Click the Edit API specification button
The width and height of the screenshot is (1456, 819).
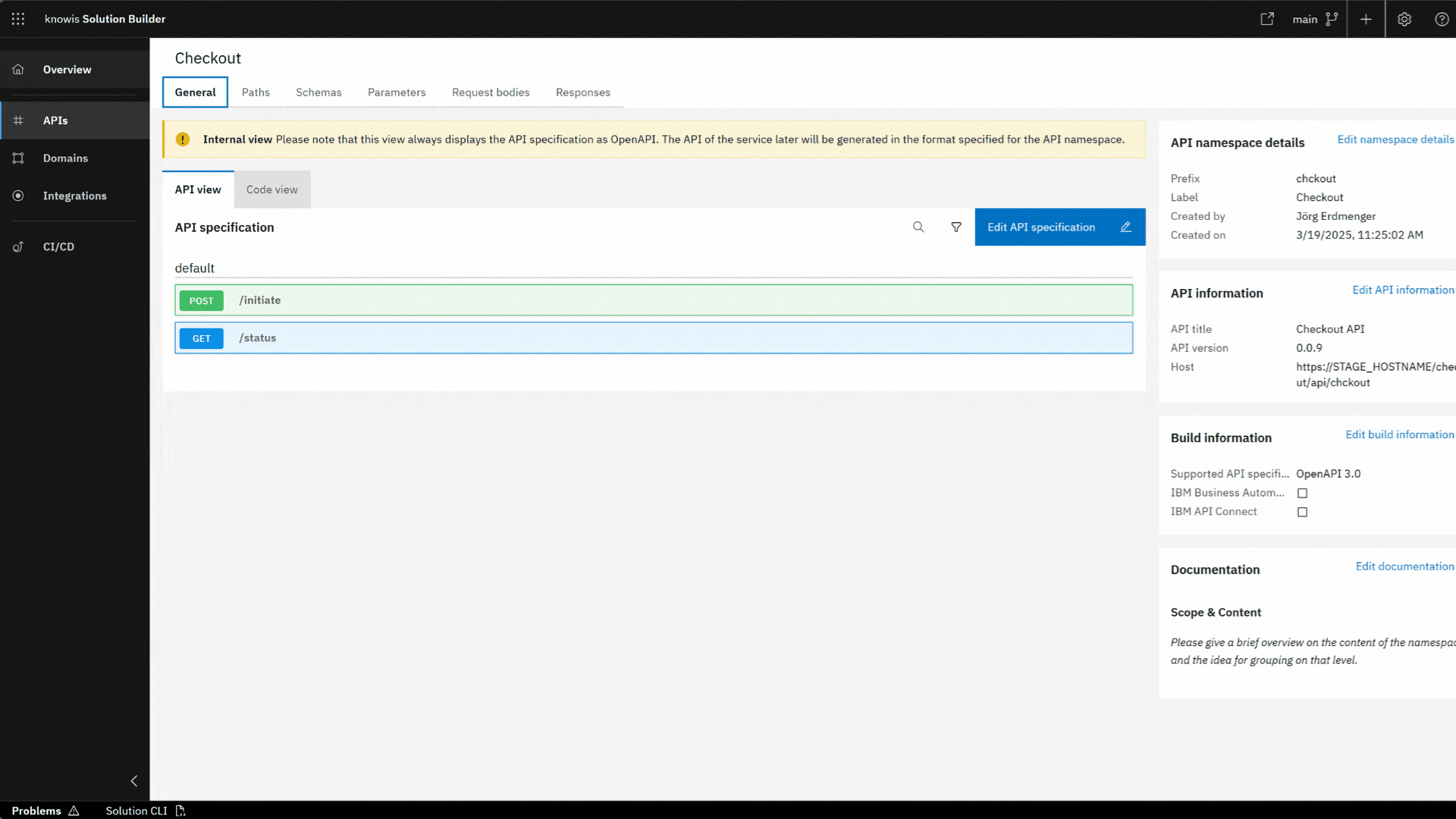click(x=1059, y=227)
